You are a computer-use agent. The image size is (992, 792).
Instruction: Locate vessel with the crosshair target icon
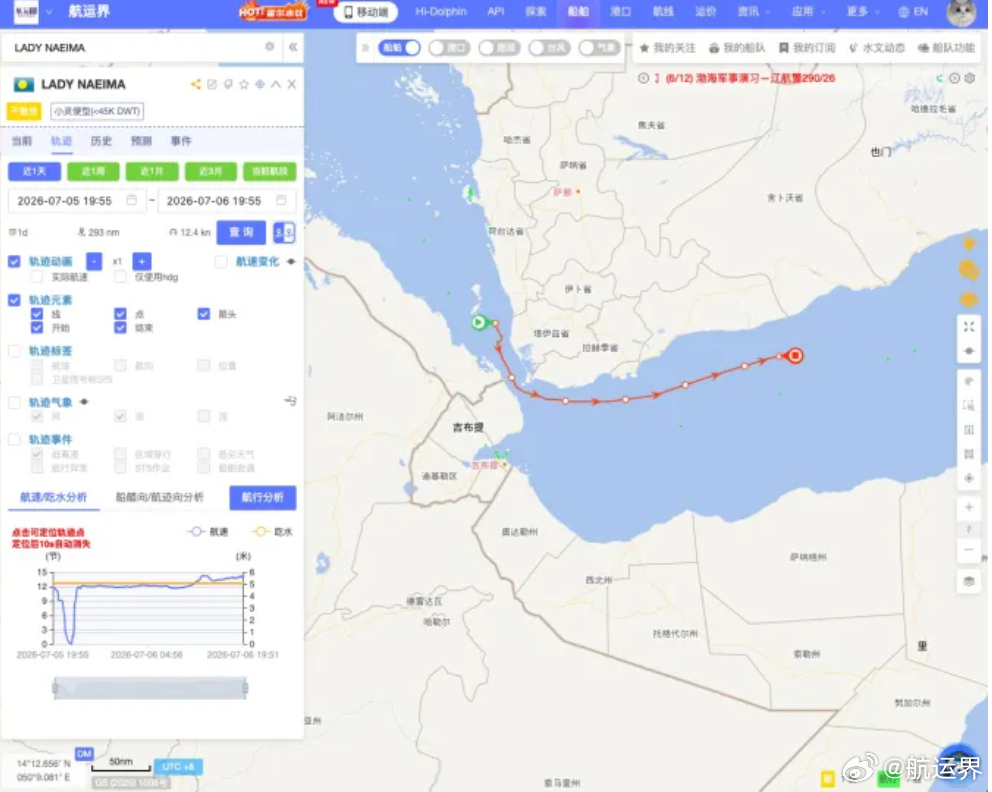coord(260,84)
